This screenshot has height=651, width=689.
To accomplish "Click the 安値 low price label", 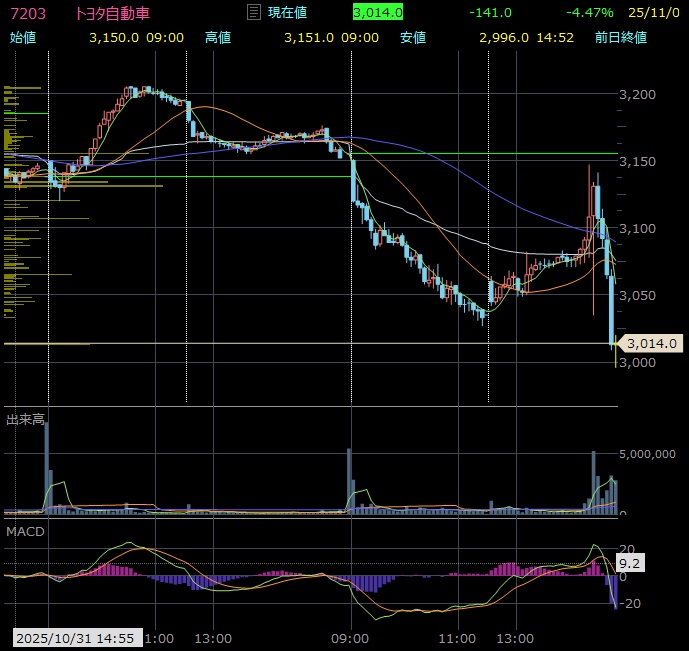I will pos(412,37).
